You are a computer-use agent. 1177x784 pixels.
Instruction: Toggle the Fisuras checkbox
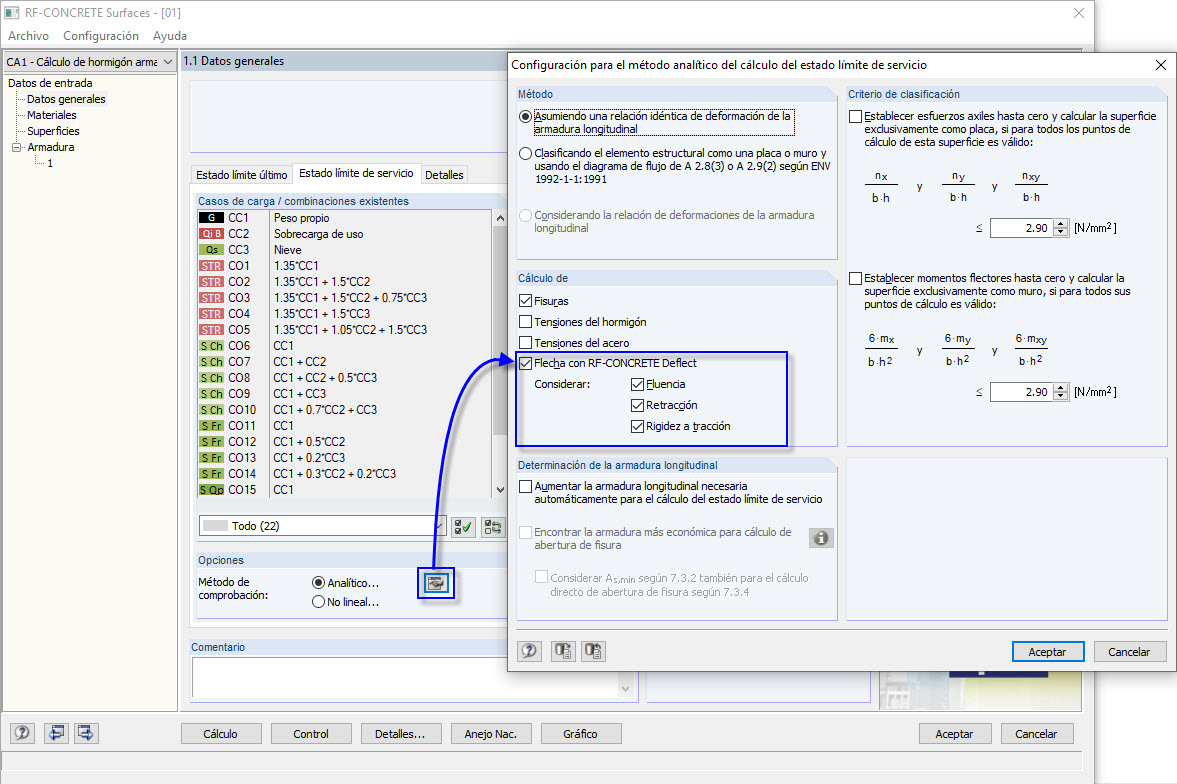click(525, 301)
